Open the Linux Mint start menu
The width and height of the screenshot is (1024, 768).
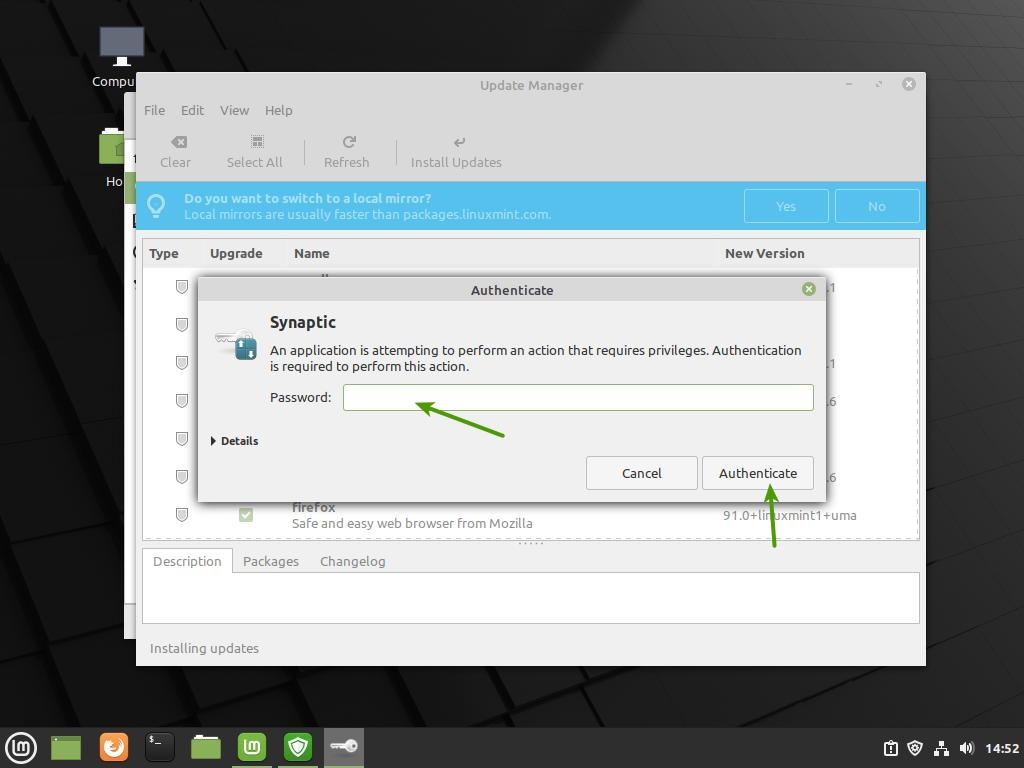[x=21, y=747]
